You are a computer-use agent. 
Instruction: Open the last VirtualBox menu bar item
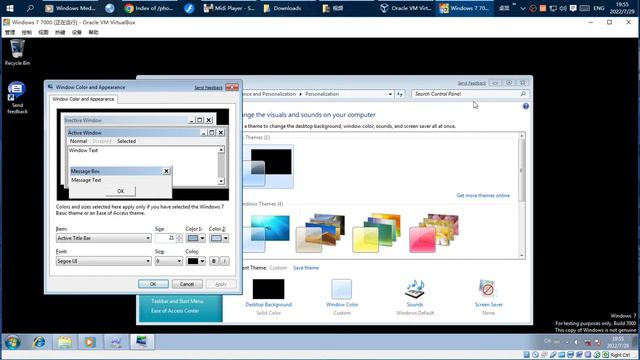93,32
